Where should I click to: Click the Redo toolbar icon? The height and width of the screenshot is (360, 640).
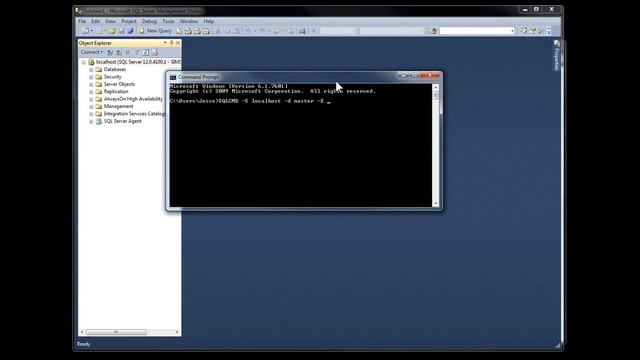coord(262,31)
